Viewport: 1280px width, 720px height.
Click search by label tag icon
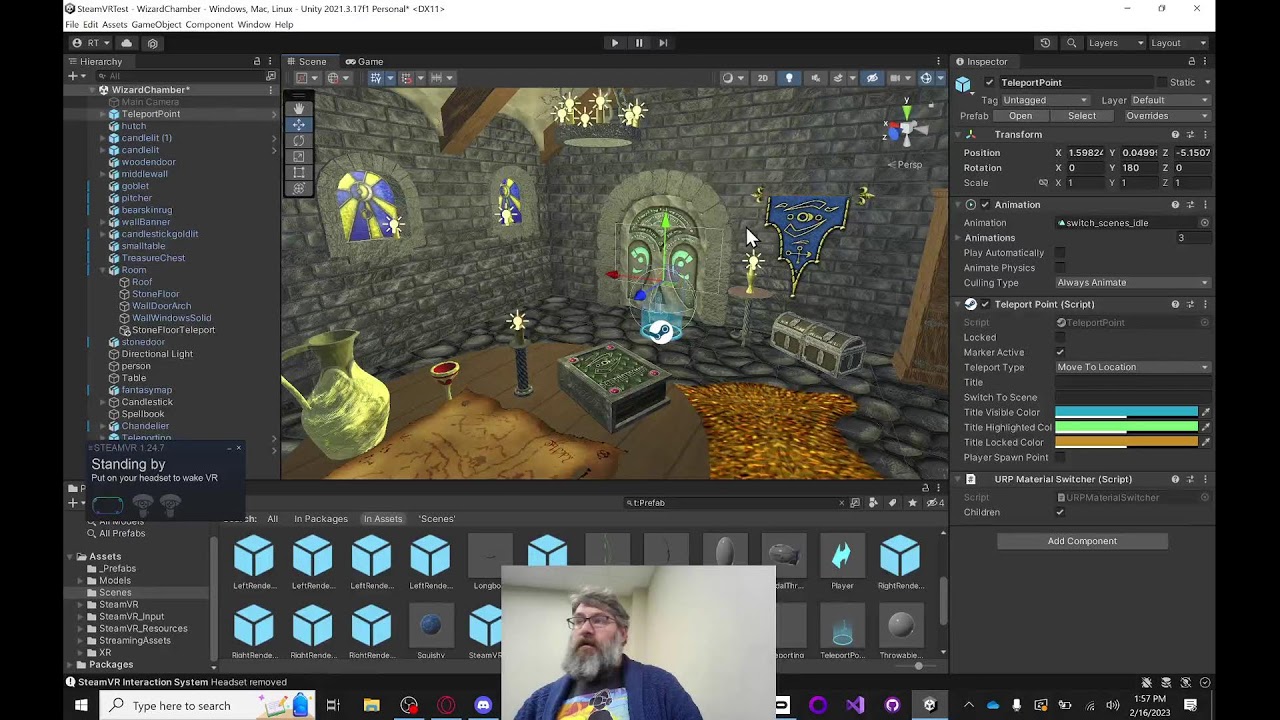tap(893, 503)
